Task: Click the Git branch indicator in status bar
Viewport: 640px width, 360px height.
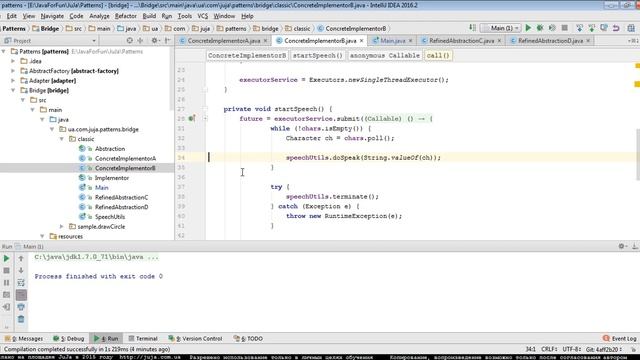Action: click(x=604, y=349)
